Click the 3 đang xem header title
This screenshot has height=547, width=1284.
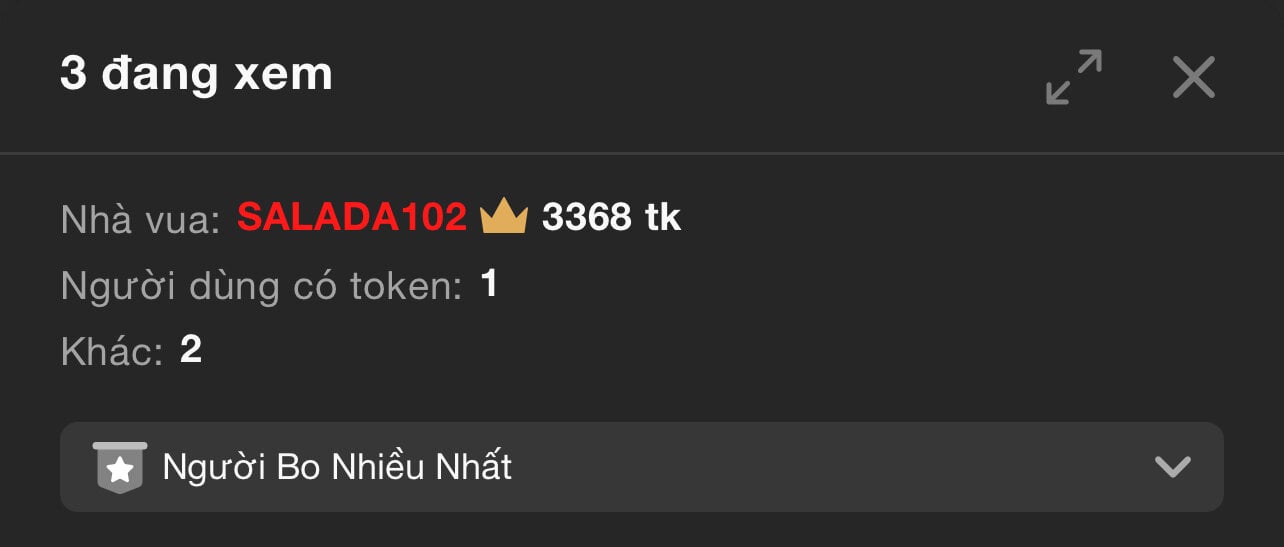click(196, 74)
